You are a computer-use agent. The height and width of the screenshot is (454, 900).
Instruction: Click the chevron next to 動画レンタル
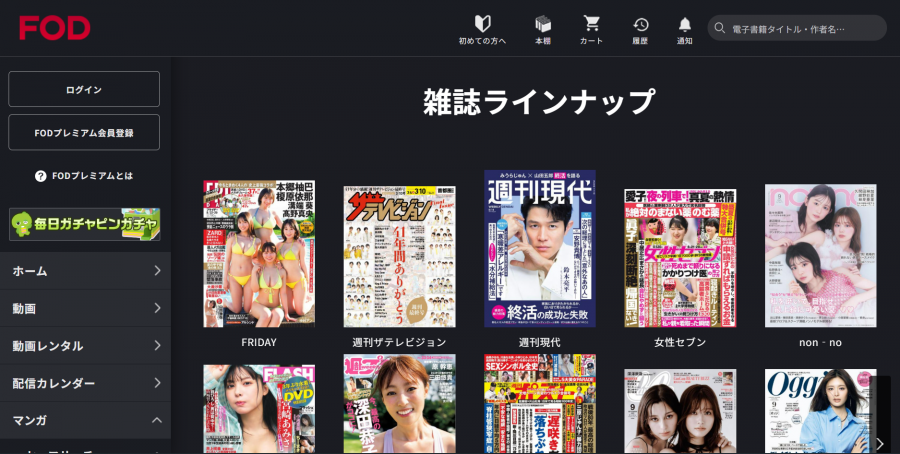pos(157,346)
